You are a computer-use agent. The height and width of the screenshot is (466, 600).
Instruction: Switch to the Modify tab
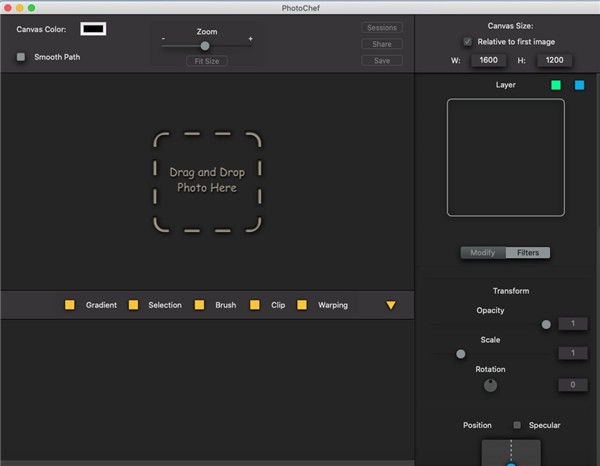[x=483, y=253]
